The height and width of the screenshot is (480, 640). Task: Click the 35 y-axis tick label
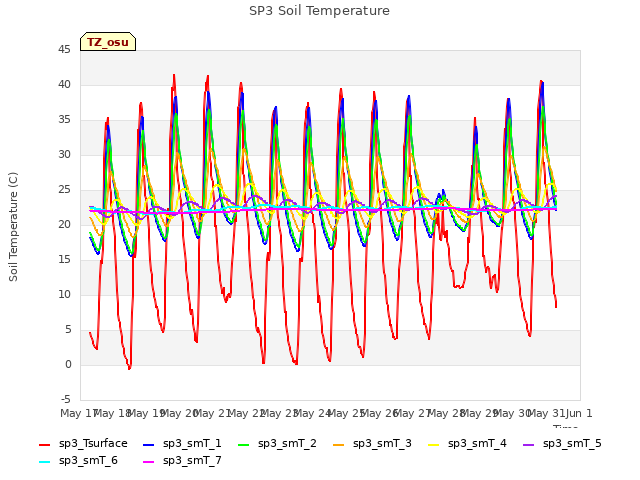[64, 120]
